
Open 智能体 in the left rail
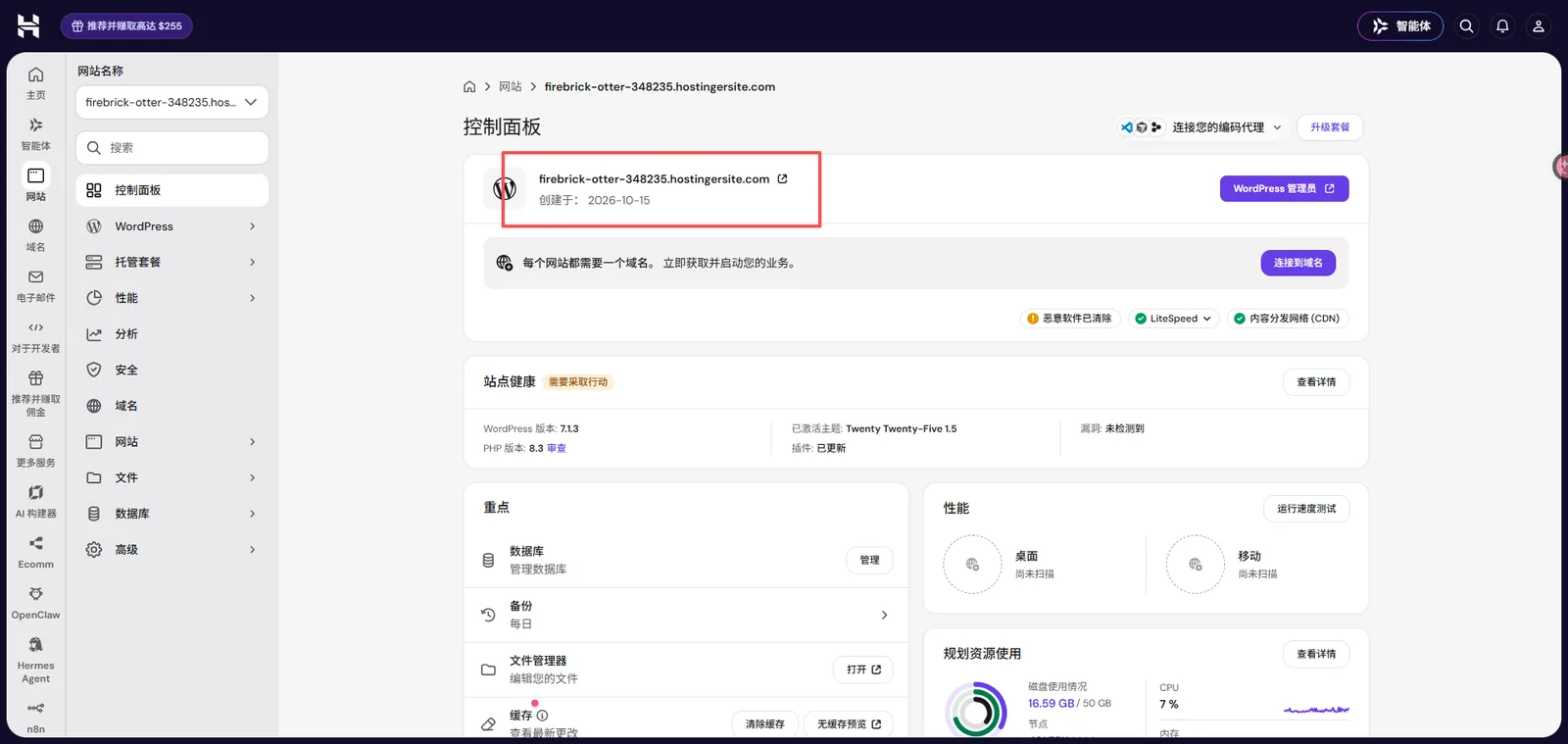point(35,134)
